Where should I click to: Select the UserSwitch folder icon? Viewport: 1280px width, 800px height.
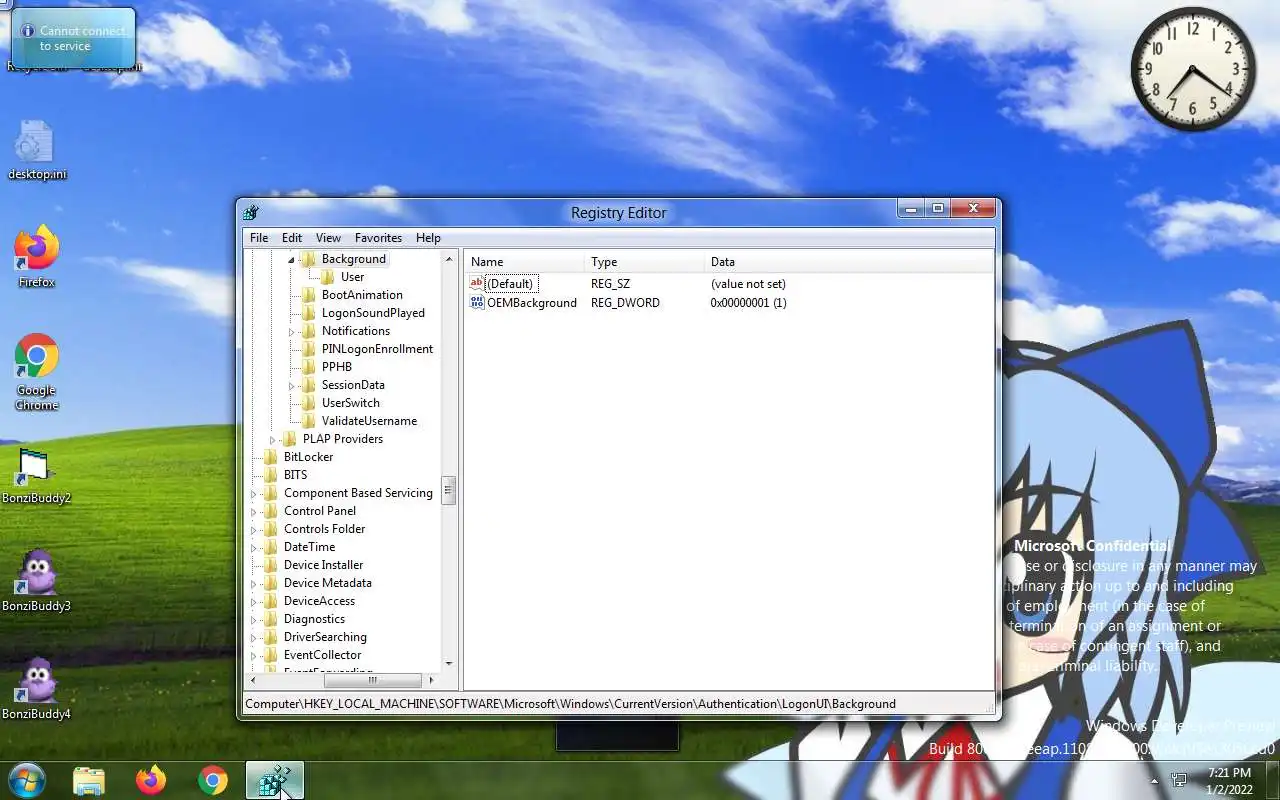pyautogui.click(x=308, y=403)
